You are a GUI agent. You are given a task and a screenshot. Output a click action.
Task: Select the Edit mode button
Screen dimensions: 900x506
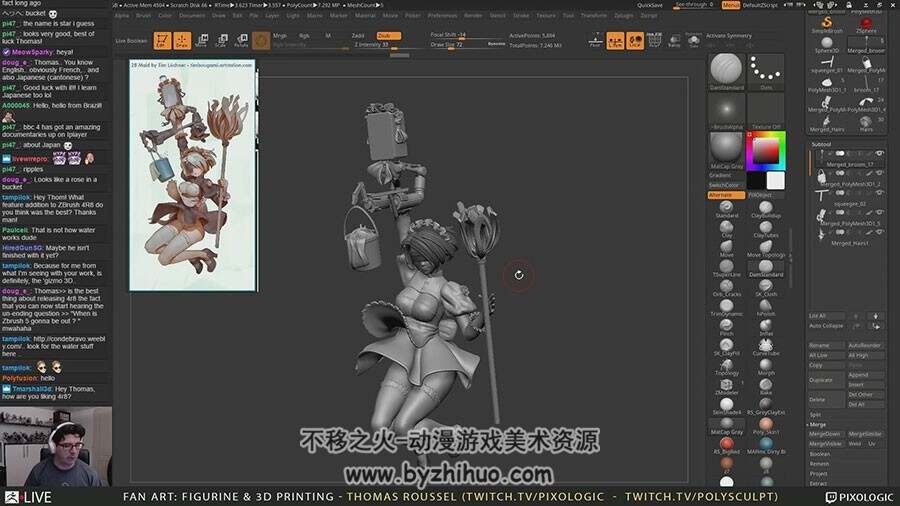162,40
